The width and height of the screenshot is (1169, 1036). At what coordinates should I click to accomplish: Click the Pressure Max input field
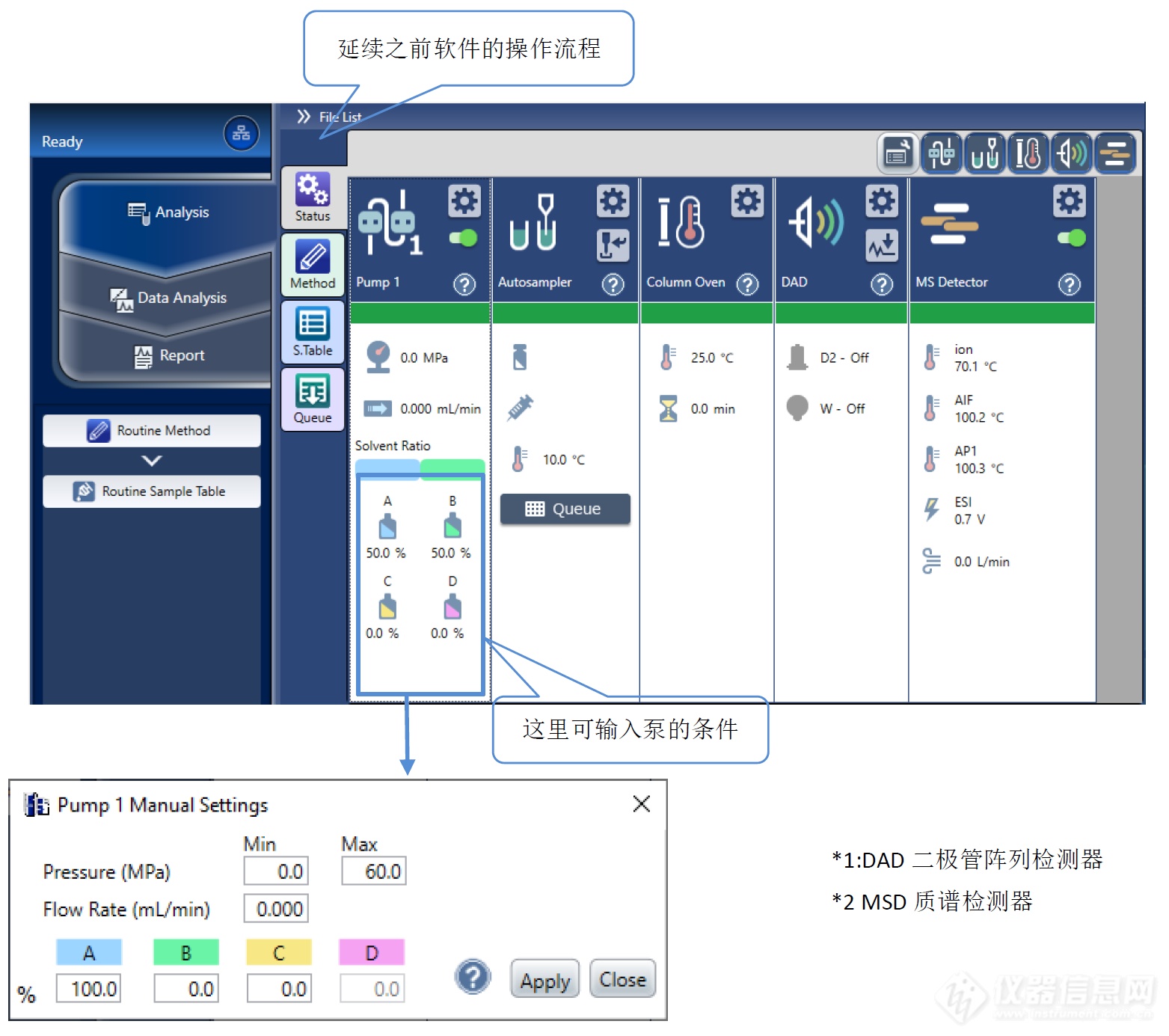click(373, 871)
